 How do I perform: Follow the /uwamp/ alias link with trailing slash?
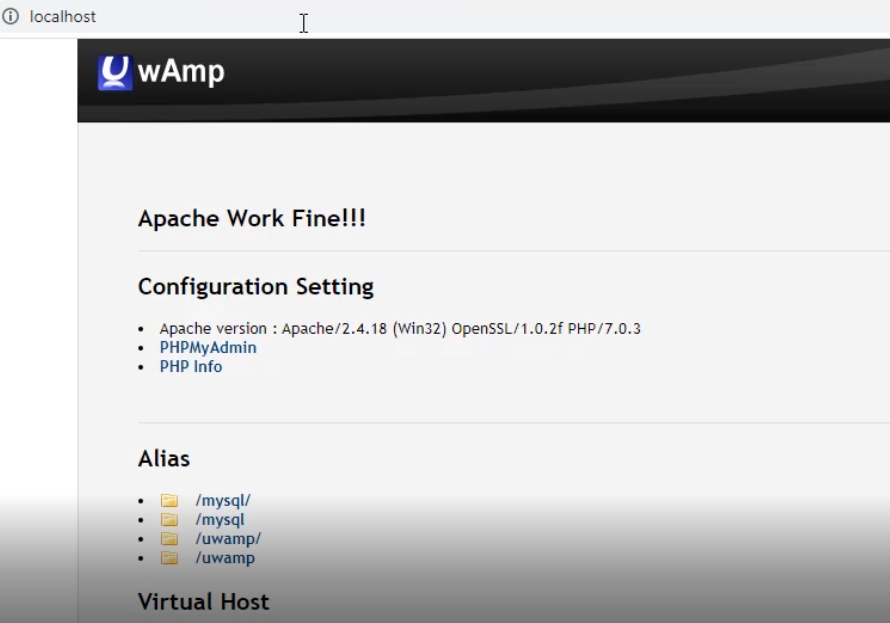pyautogui.click(x=228, y=539)
